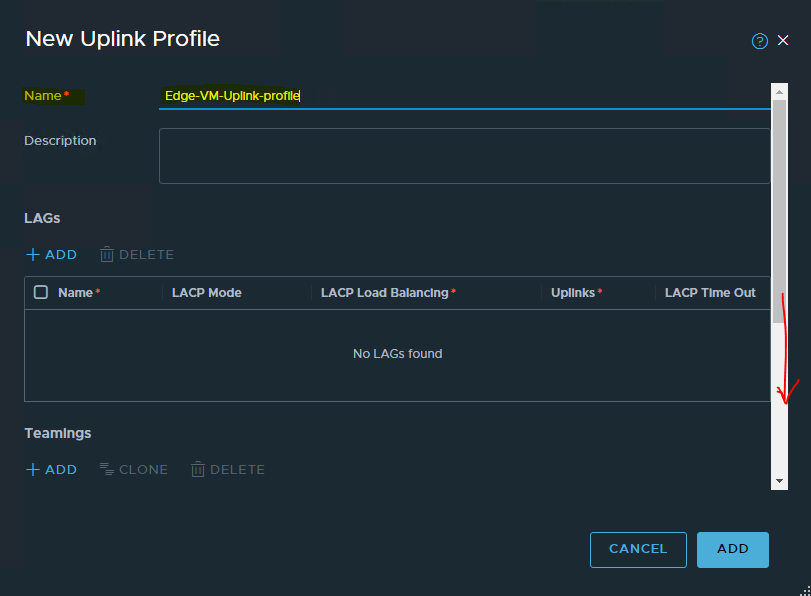This screenshot has height=596, width=811.
Task: Click the blue ADD button to save profile
Action: (x=732, y=549)
